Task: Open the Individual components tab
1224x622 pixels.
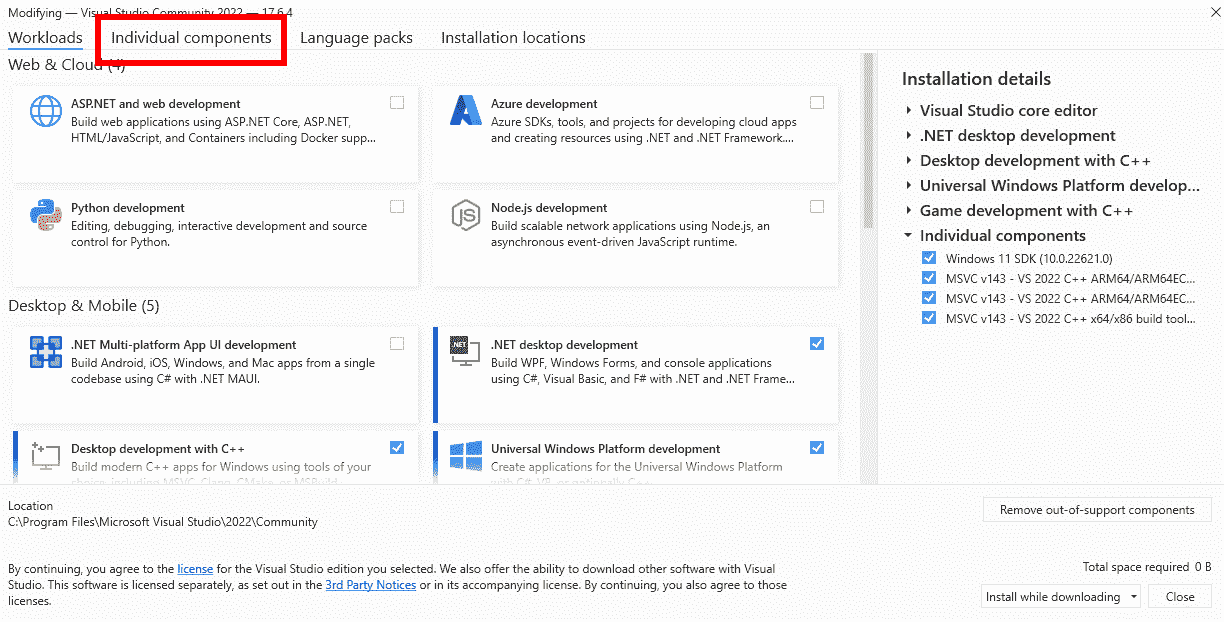Action: click(x=191, y=38)
